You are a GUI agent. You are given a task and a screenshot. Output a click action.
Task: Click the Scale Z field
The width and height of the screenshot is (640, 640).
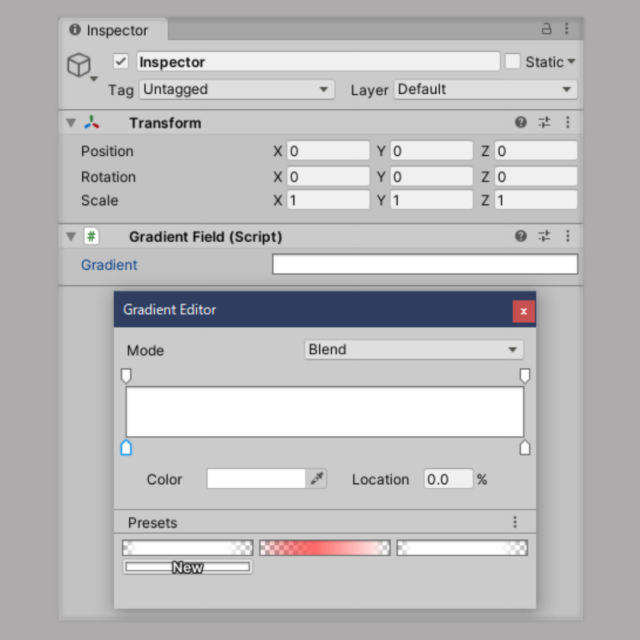coord(536,200)
